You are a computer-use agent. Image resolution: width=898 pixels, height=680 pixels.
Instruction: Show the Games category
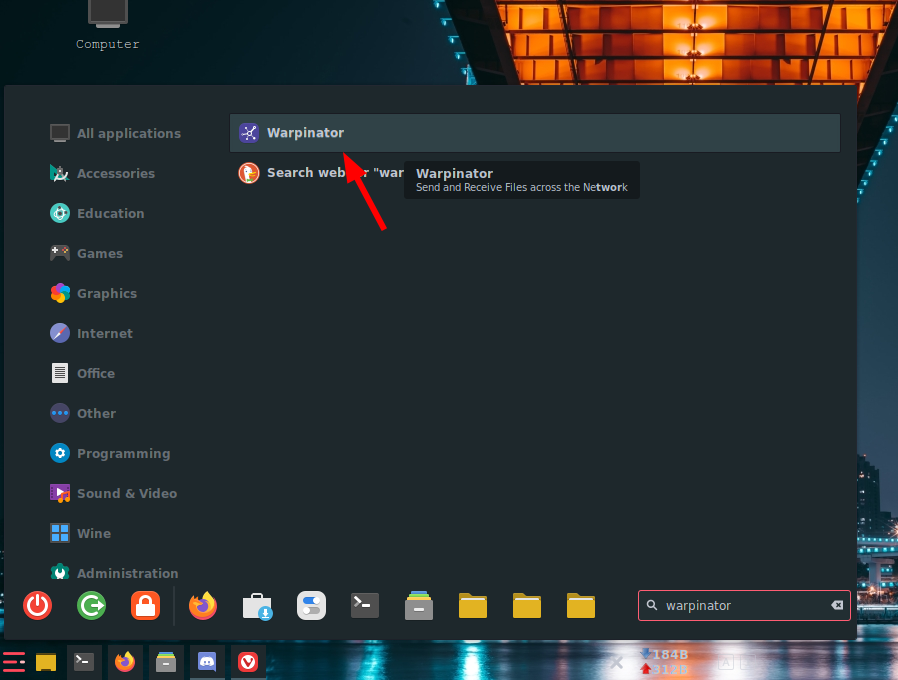86,253
